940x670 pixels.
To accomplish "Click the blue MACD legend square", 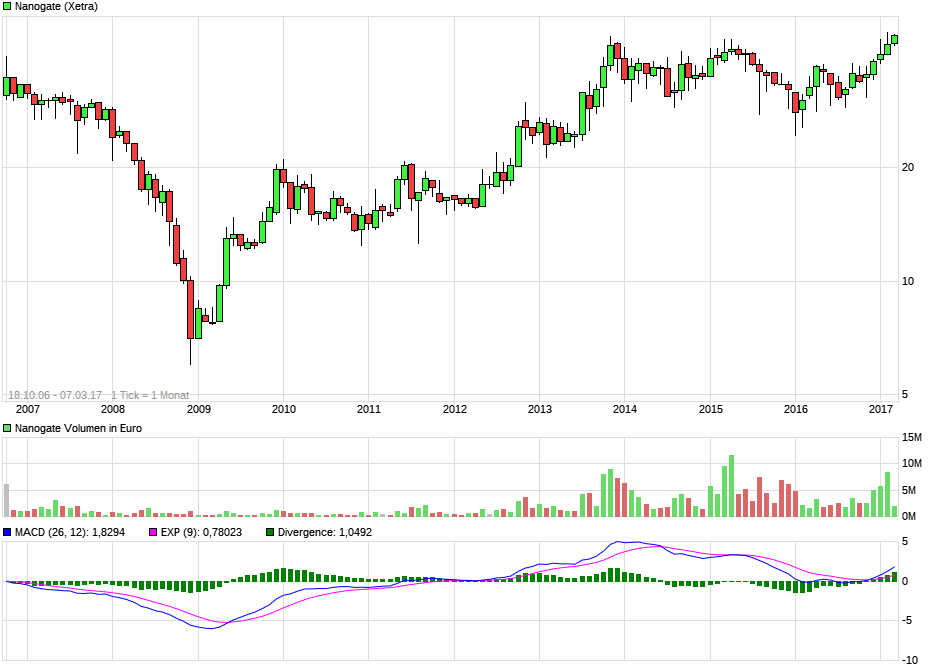I will click(x=7, y=532).
